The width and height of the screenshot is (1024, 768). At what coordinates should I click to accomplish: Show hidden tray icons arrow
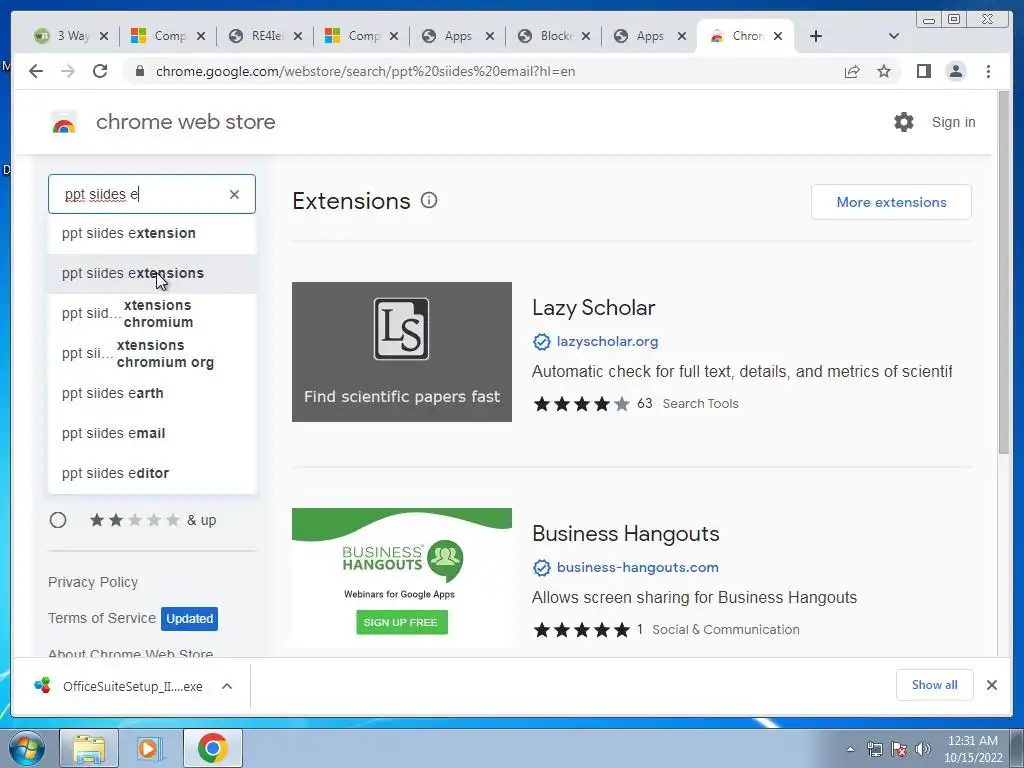[850, 749]
